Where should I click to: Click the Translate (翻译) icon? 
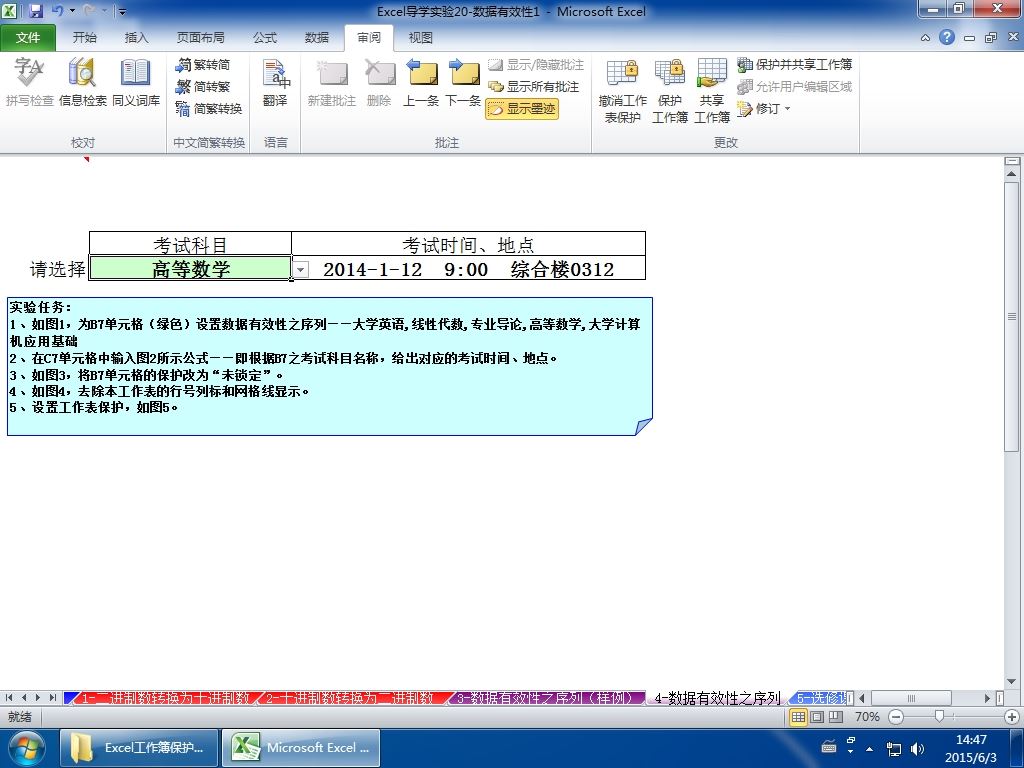[276, 82]
